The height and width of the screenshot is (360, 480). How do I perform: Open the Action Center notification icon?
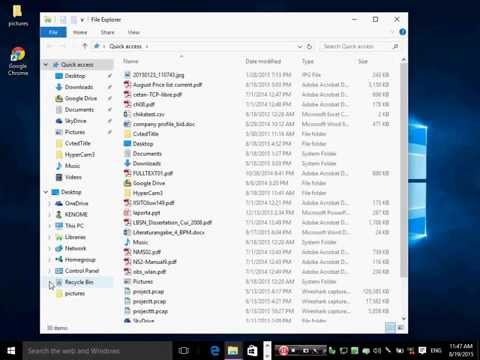(422, 350)
